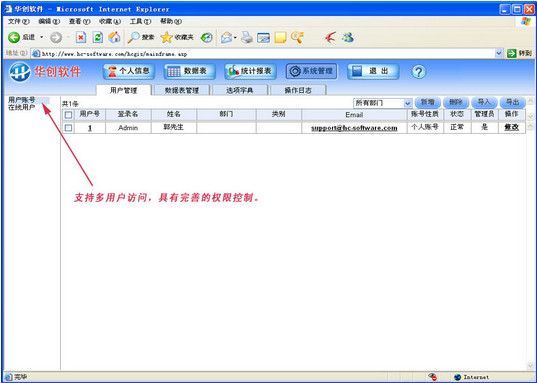Print the page with printer icon
Image resolution: width=537 pixels, height=383 pixels.
tap(247, 37)
